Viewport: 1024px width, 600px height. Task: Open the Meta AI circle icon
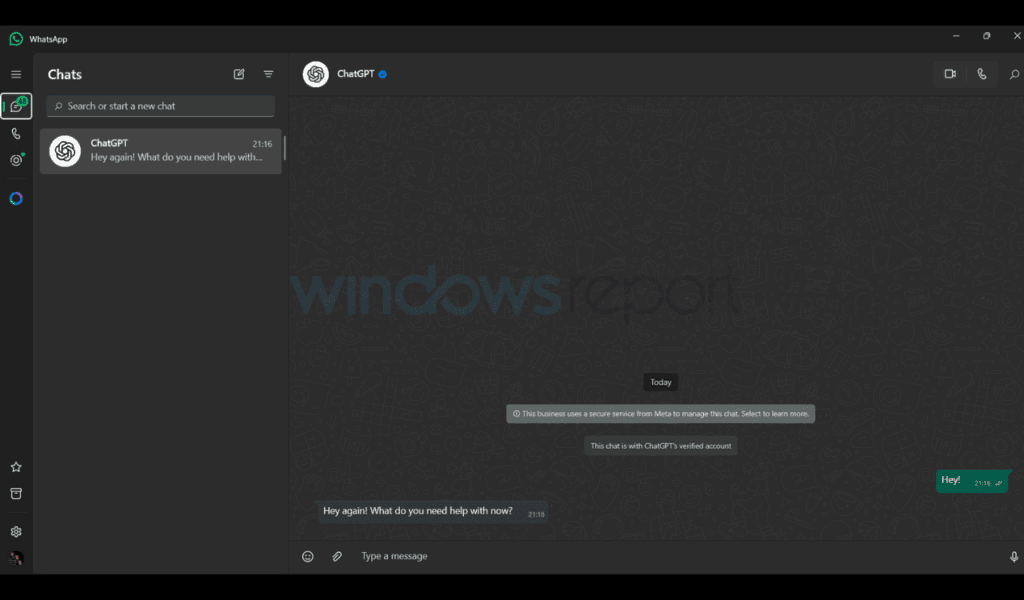pyautogui.click(x=16, y=198)
